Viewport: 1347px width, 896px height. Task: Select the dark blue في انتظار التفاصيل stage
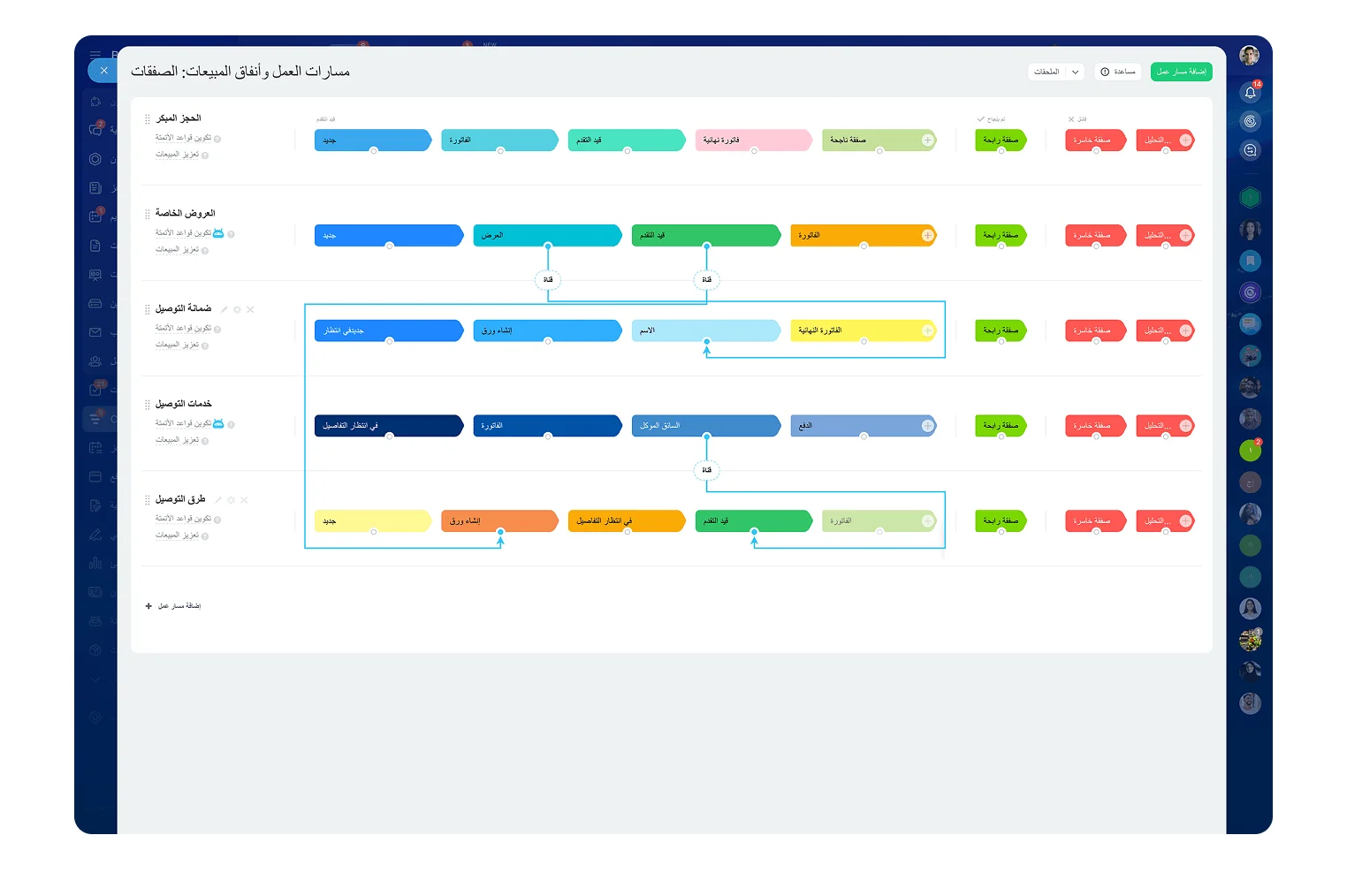point(388,426)
